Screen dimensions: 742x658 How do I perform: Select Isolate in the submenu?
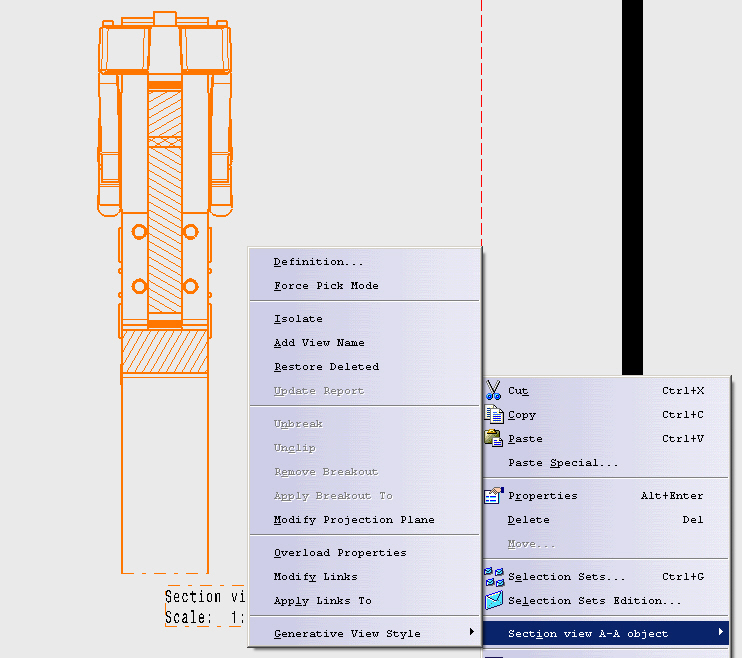298,319
